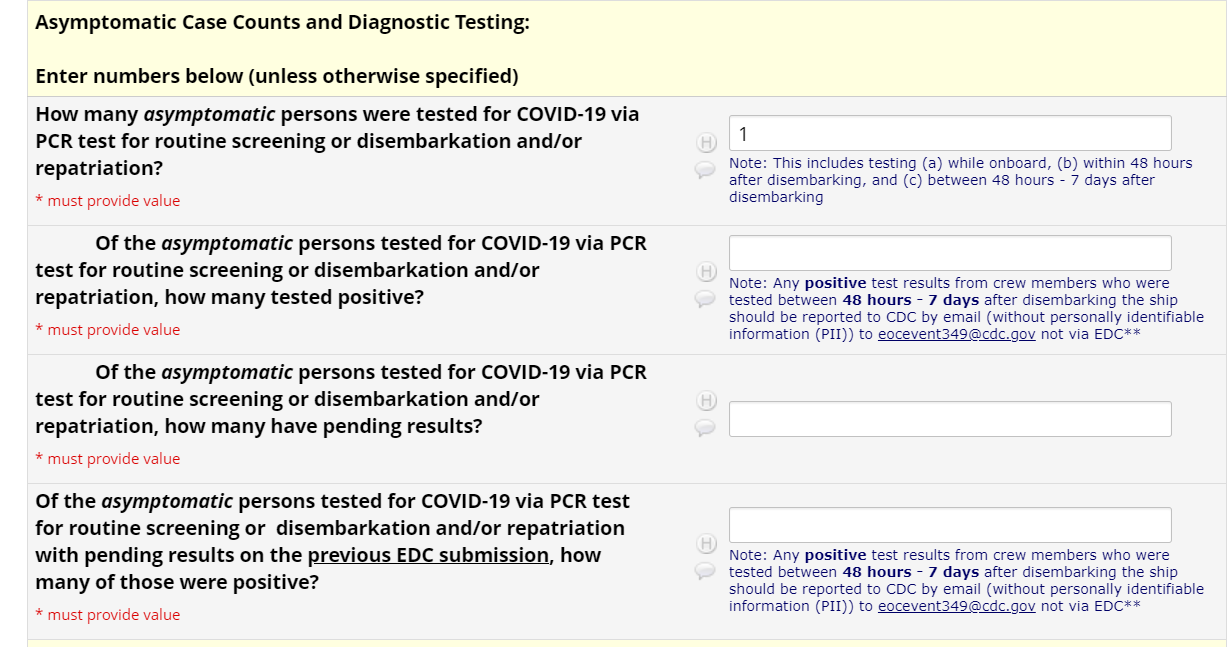This screenshot has height=647, width=1231.
Task: Focus the 'how many have pending results' input
Action: pyautogui.click(x=949, y=419)
